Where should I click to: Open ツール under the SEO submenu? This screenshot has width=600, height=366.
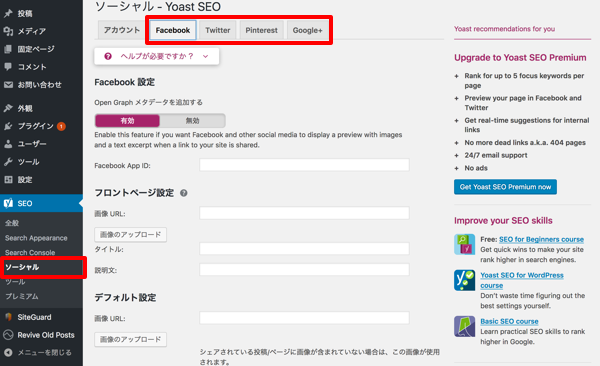coord(15,281)
